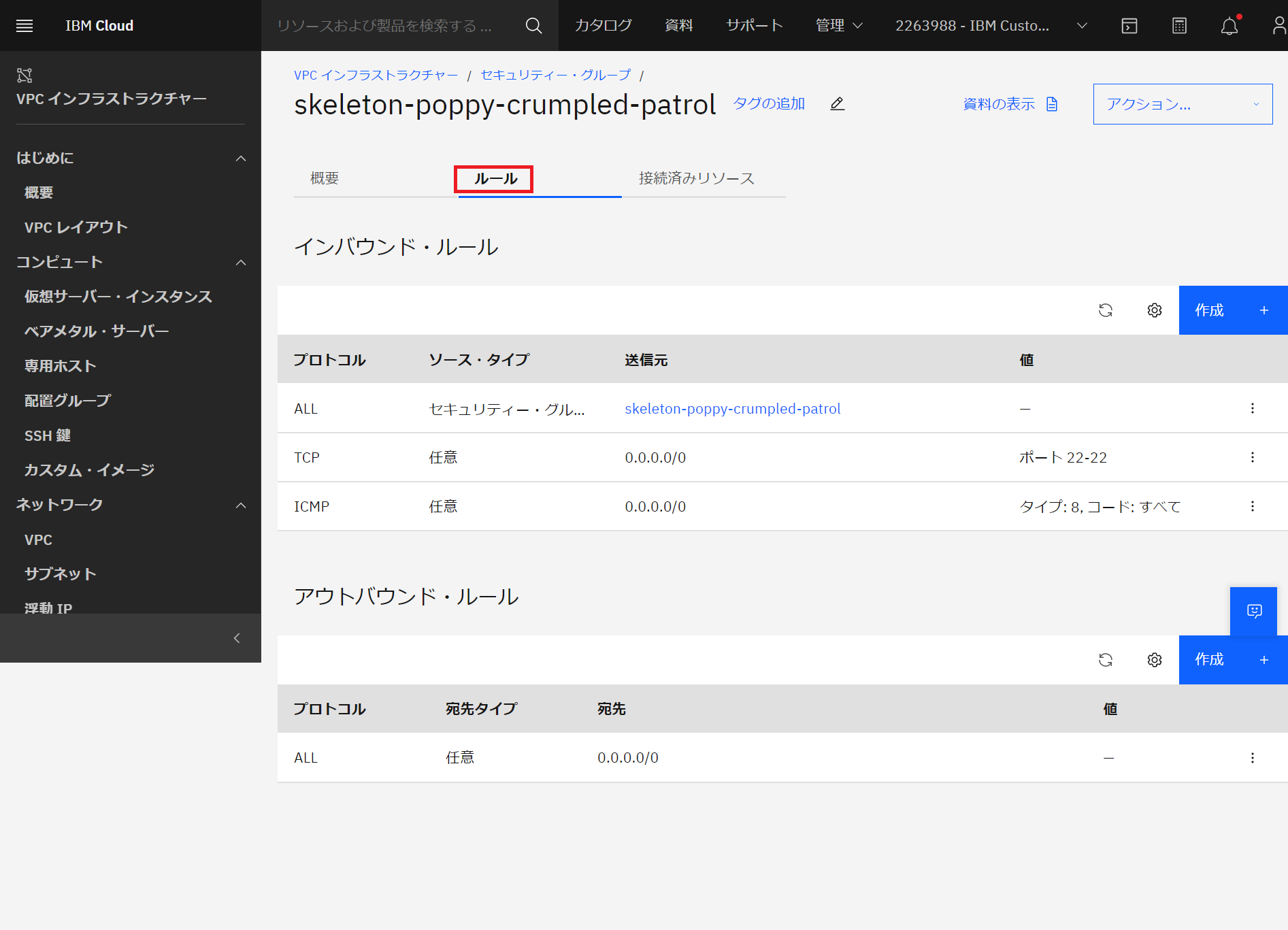Open サポート in the top bar

(x=755, y=26)
